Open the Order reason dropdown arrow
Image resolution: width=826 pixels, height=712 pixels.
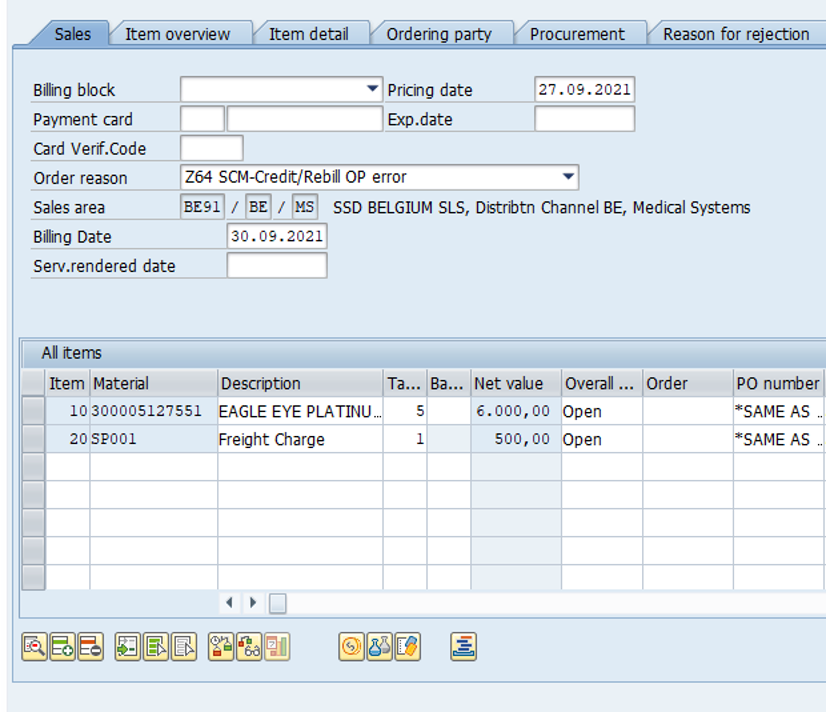coord(568,177)
